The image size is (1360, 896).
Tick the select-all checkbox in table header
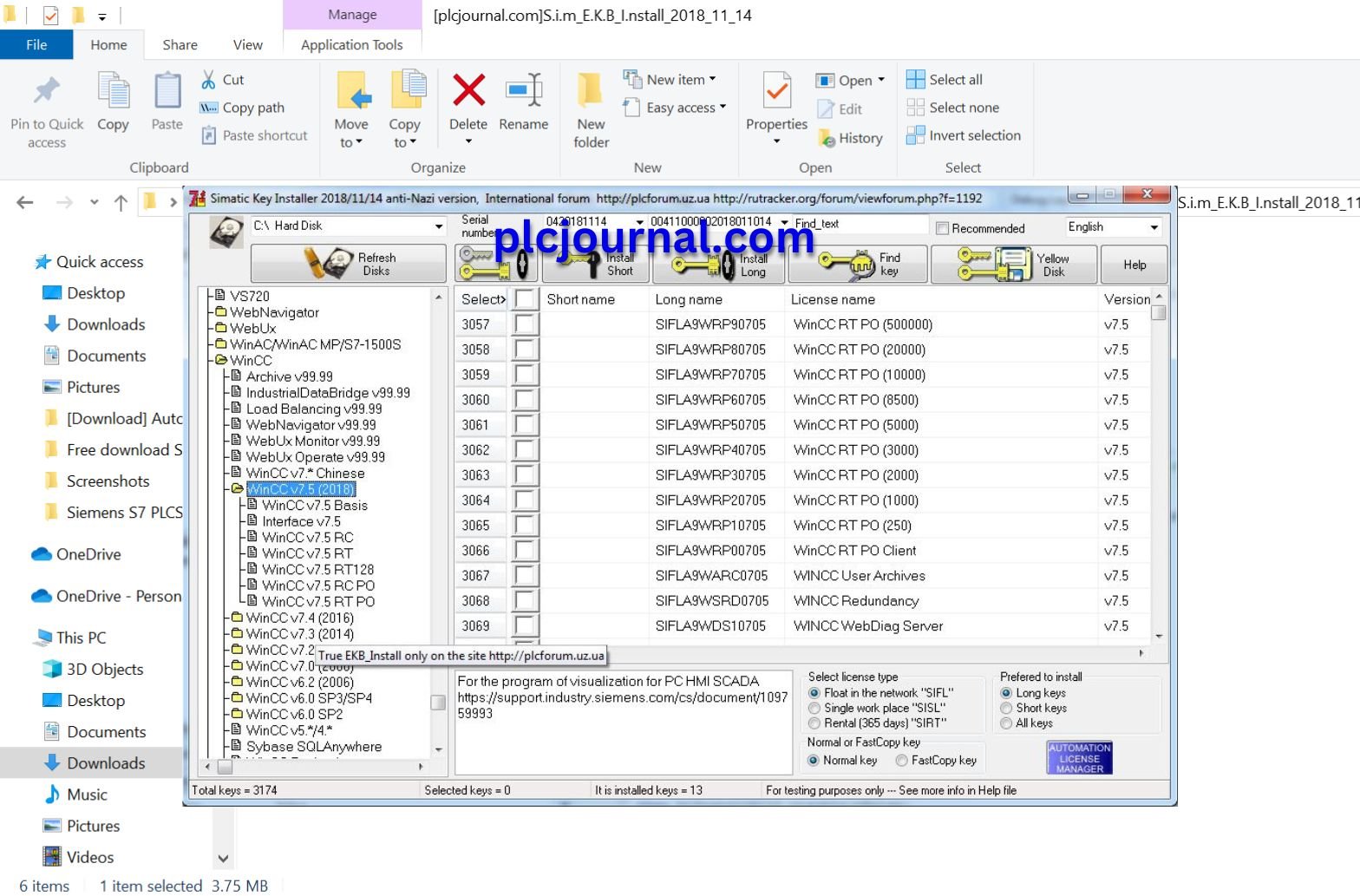[524, 299]
